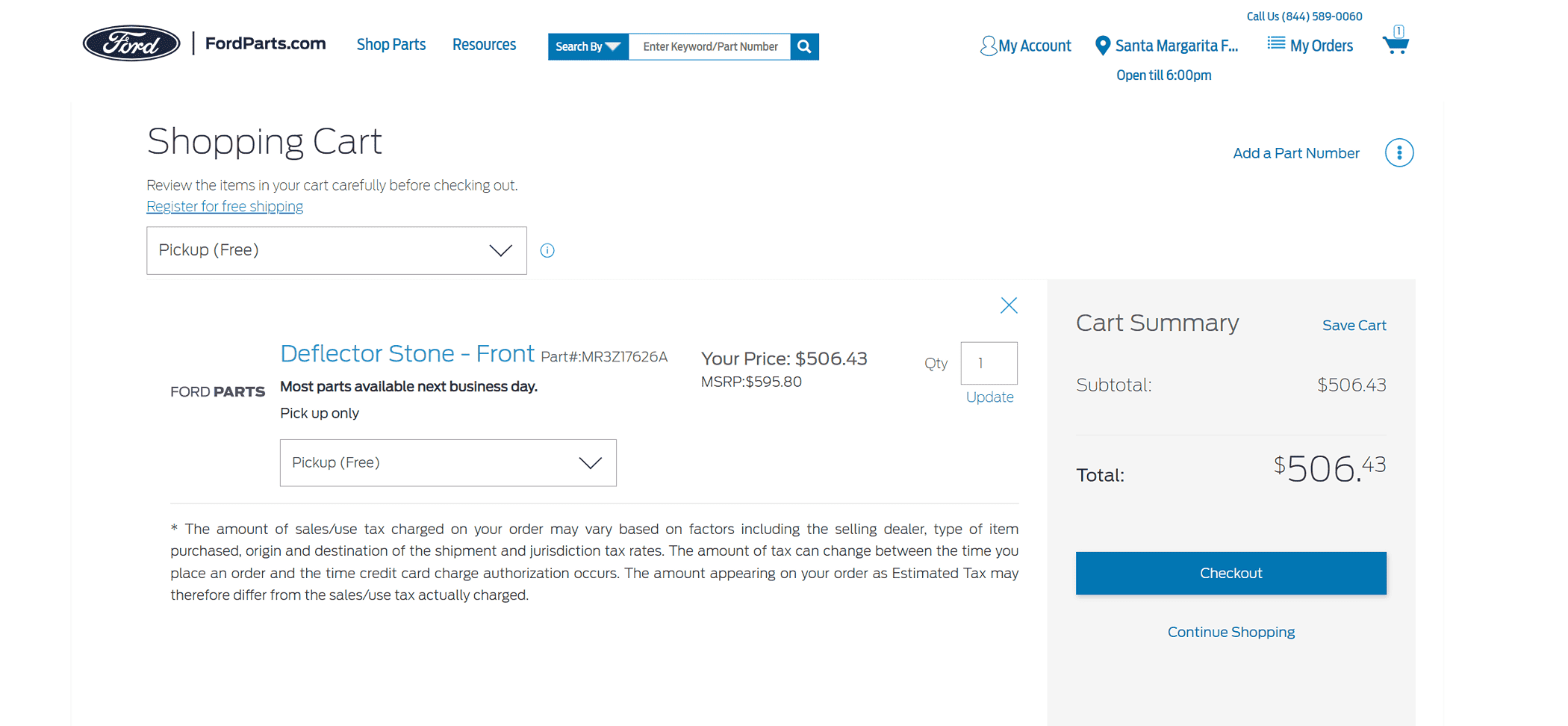1568x726 pixels.
Task: Click the location pin dealer icon
Action: (x=1102, y=46)
